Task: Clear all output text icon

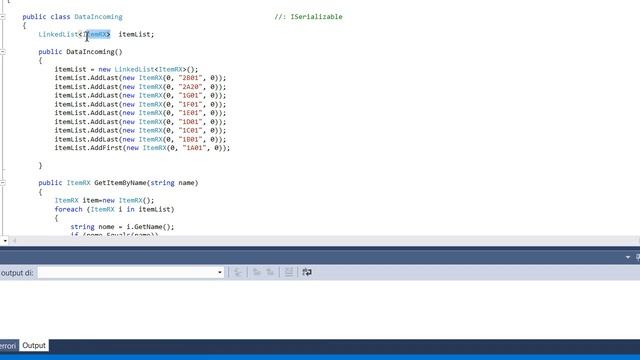Action: point(289,272)
